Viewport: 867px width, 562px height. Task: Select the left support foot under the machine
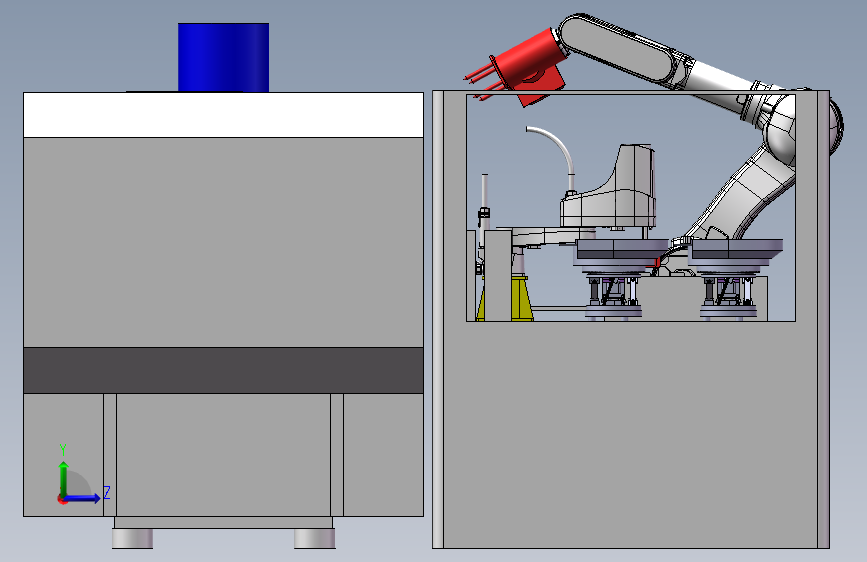pyautogui.click(x=133, y=538)
